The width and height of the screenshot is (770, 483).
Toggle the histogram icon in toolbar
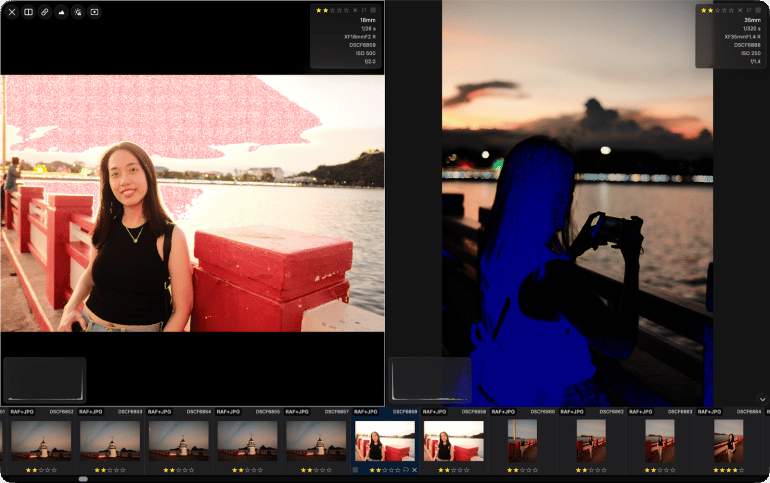coord(62,12)
